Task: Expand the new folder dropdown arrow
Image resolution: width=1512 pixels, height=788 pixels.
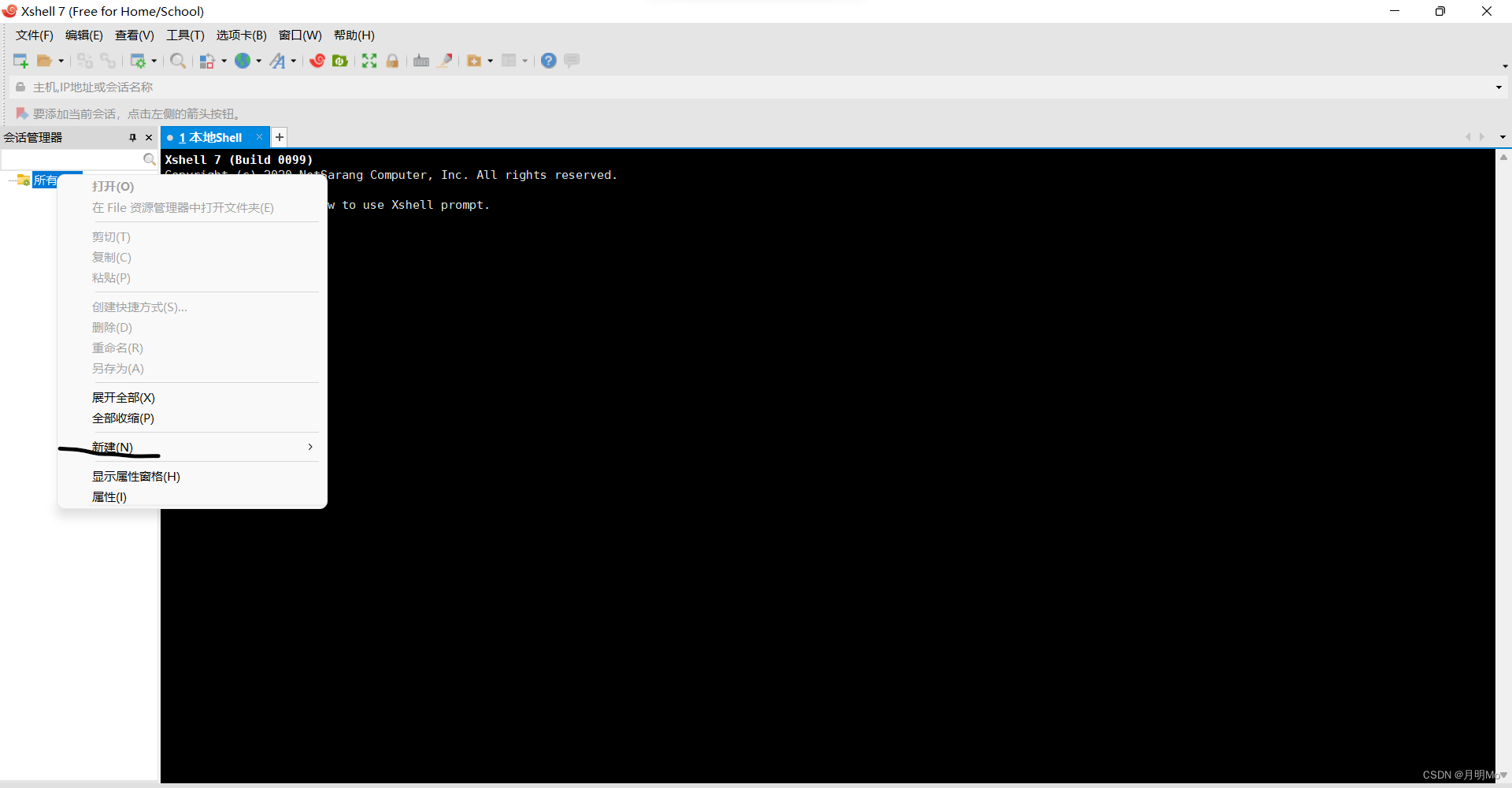Action: click(490, 61)
